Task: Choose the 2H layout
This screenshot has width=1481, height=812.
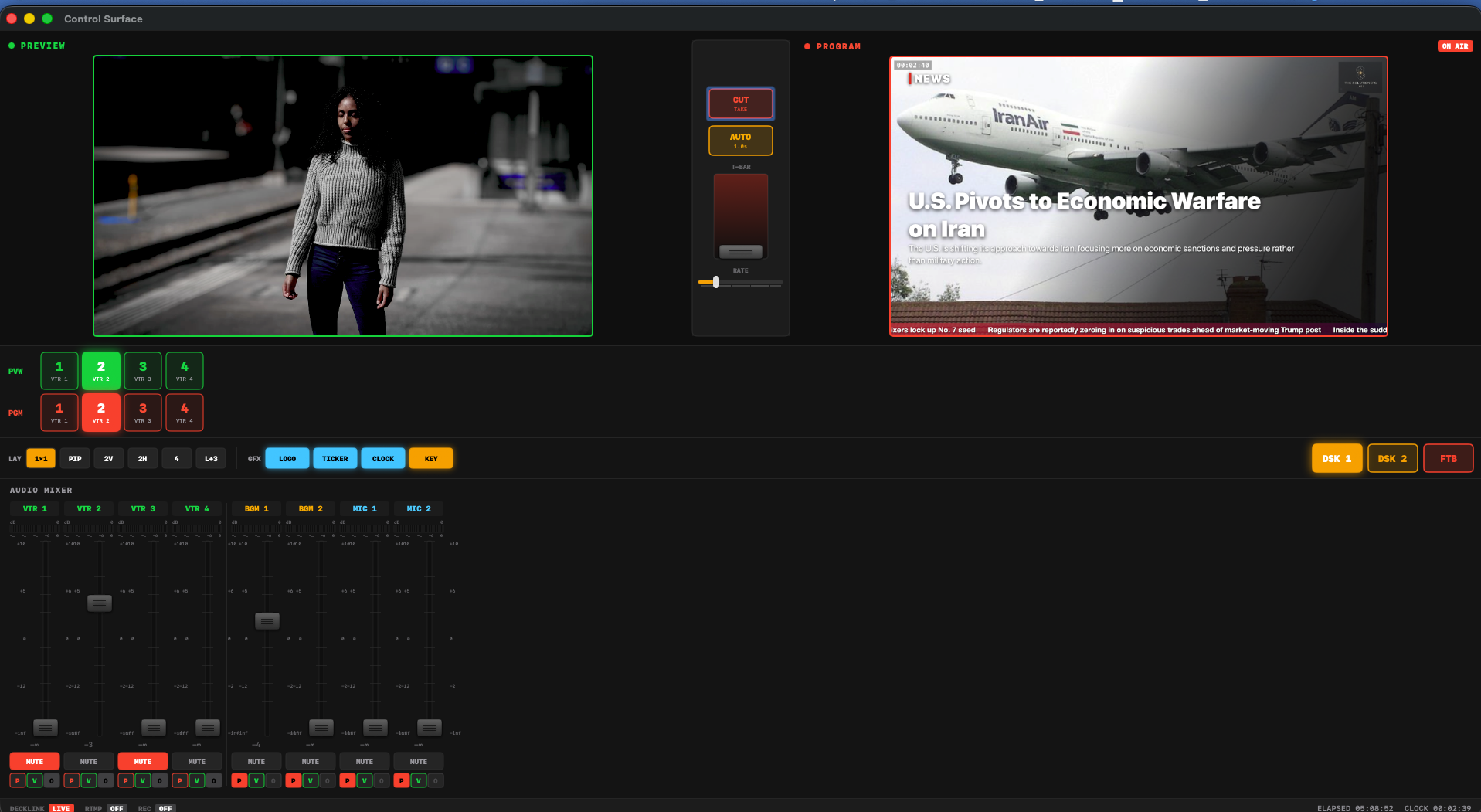Action: point(143,458)
